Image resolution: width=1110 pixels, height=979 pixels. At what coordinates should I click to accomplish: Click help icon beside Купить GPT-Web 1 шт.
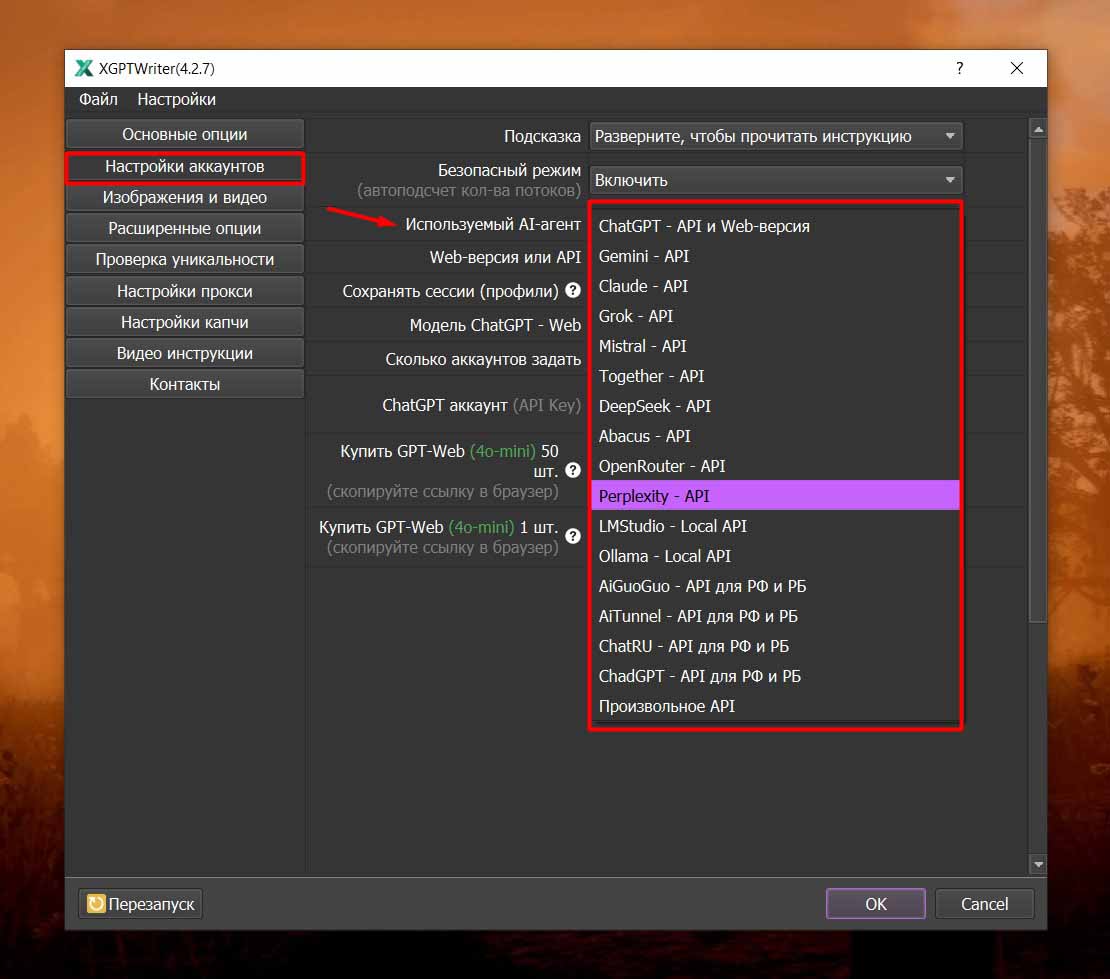coord(573,536)
